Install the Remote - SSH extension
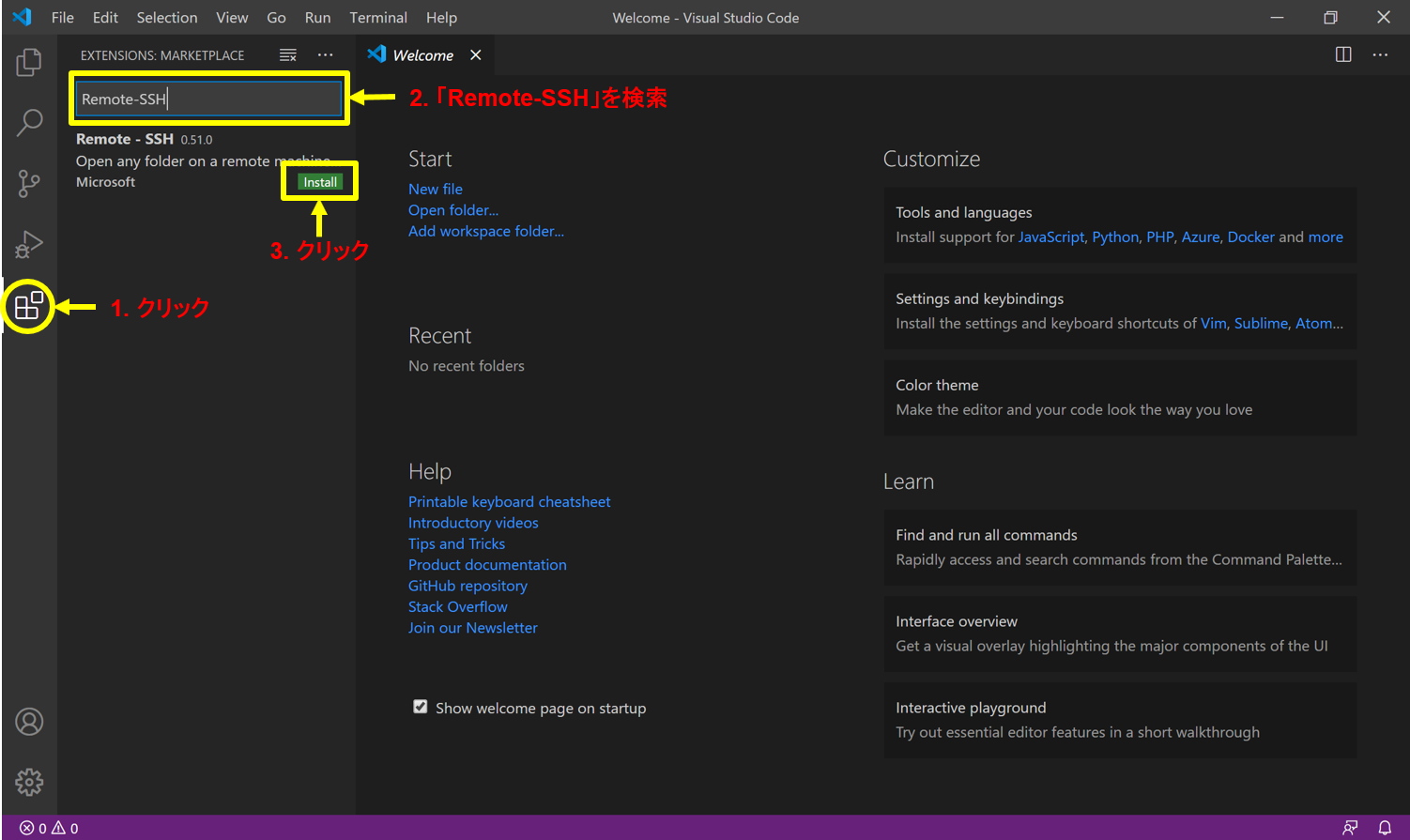The width and height of the screenshot is (1410, 840). coord(320,182)
